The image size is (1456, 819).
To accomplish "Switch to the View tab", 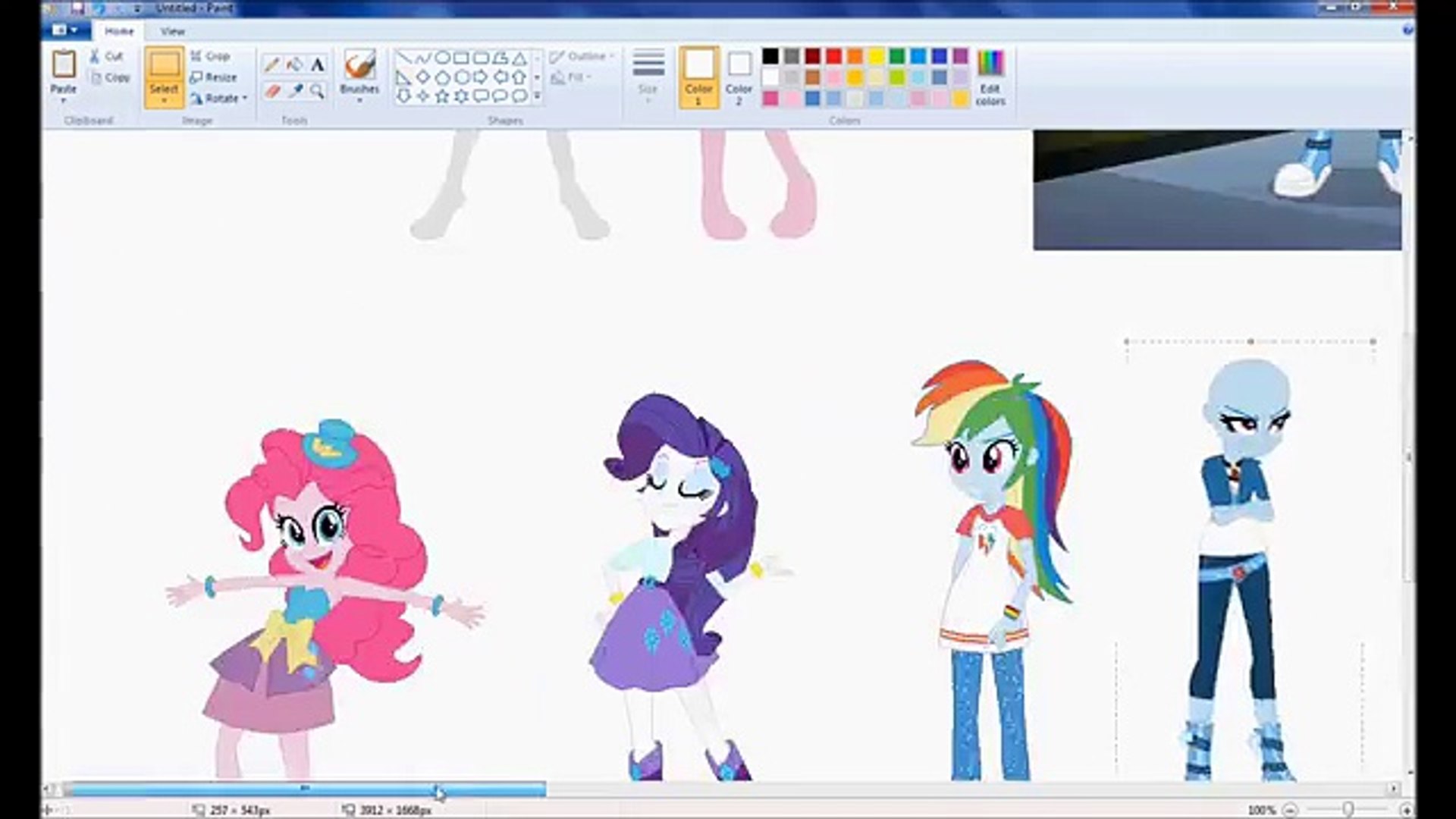I will tap(172, 31).
